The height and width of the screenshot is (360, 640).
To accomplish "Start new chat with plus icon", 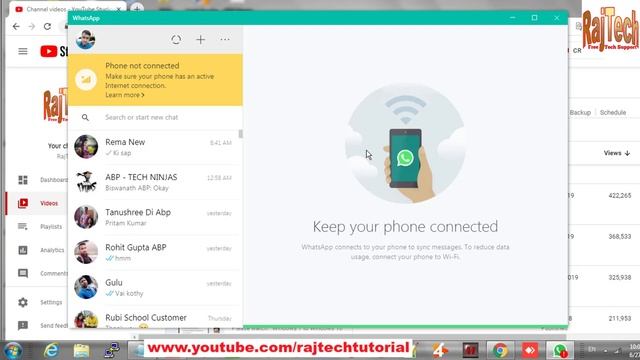I will tap(200, 40).
